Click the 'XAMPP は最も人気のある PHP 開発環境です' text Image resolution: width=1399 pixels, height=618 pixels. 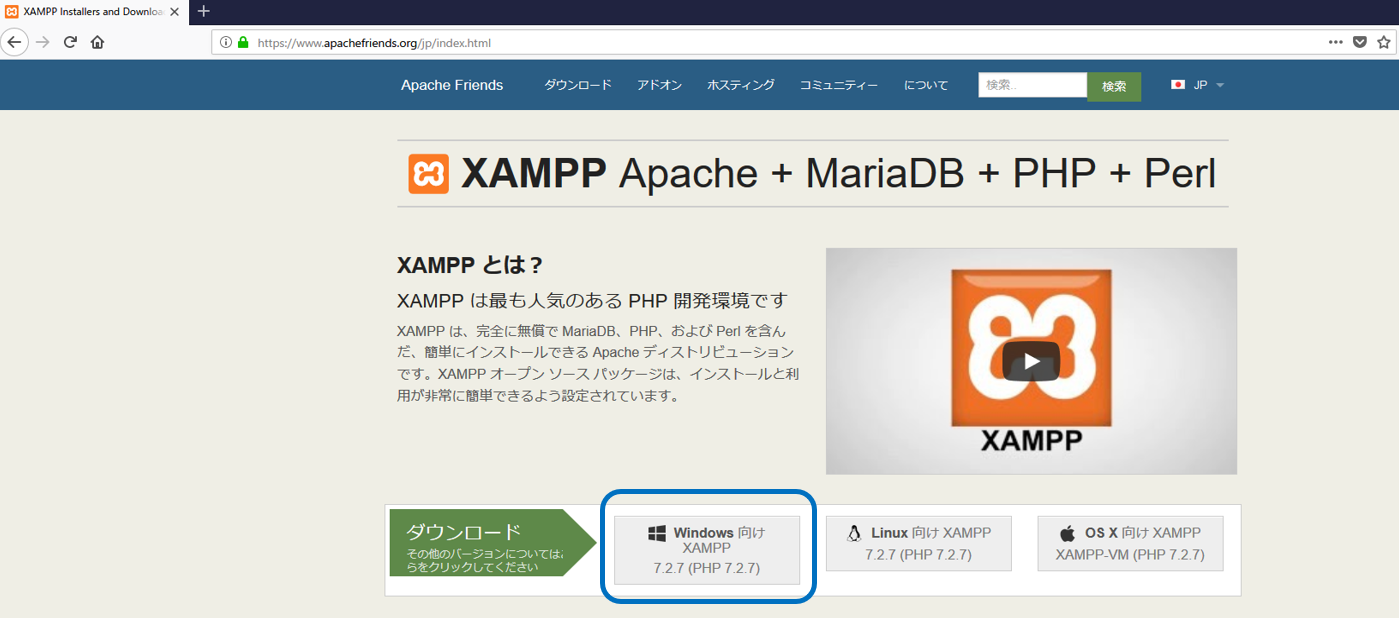[x=592, y=301]
